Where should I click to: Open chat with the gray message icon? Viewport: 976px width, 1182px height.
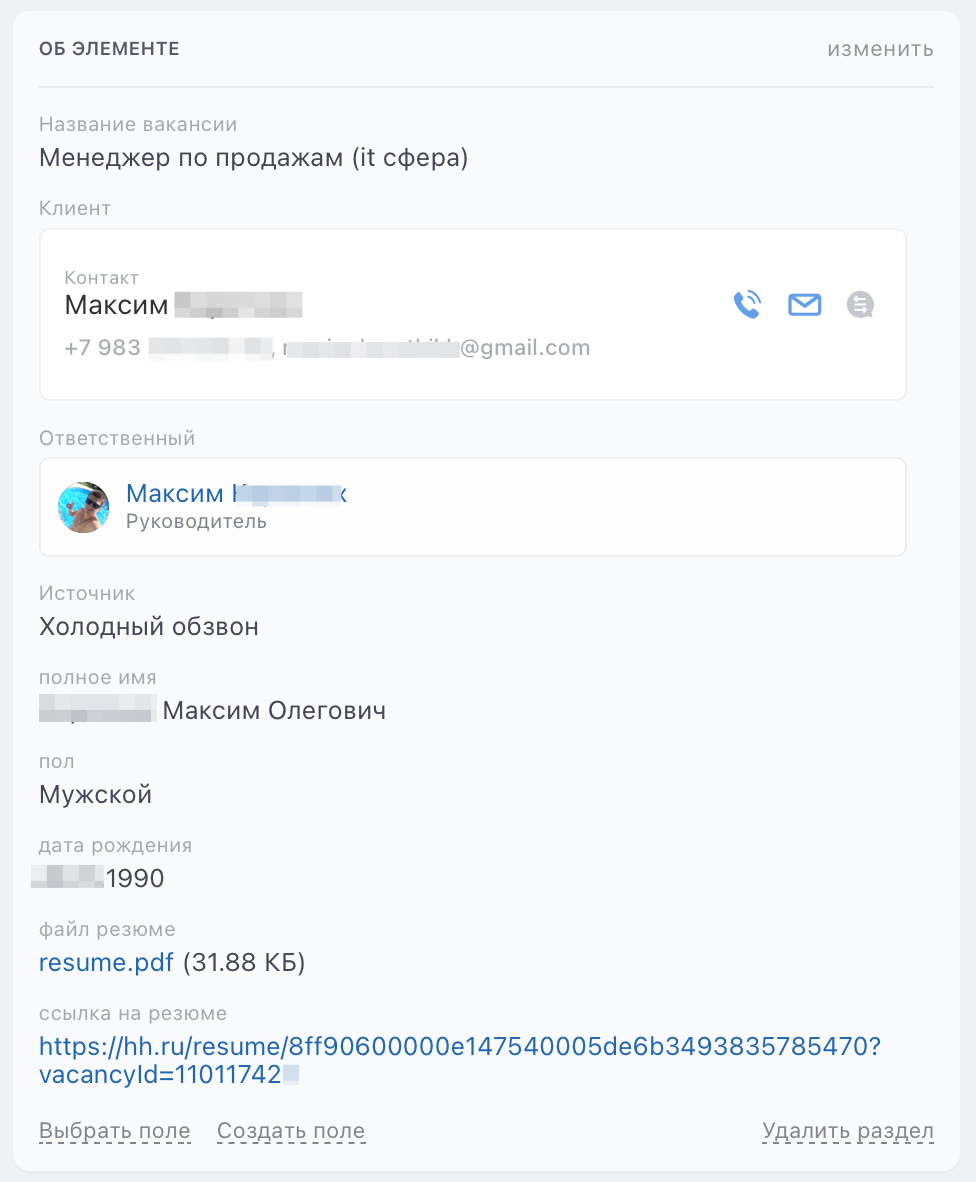860,305
